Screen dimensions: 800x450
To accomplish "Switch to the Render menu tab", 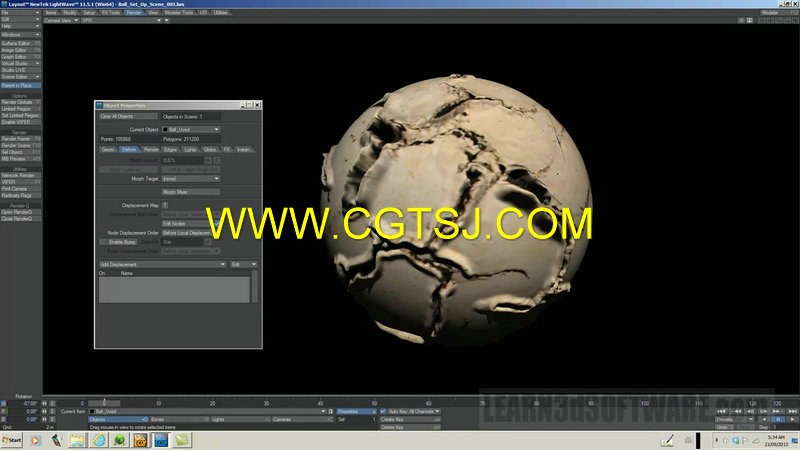I will tap(134, 12).
